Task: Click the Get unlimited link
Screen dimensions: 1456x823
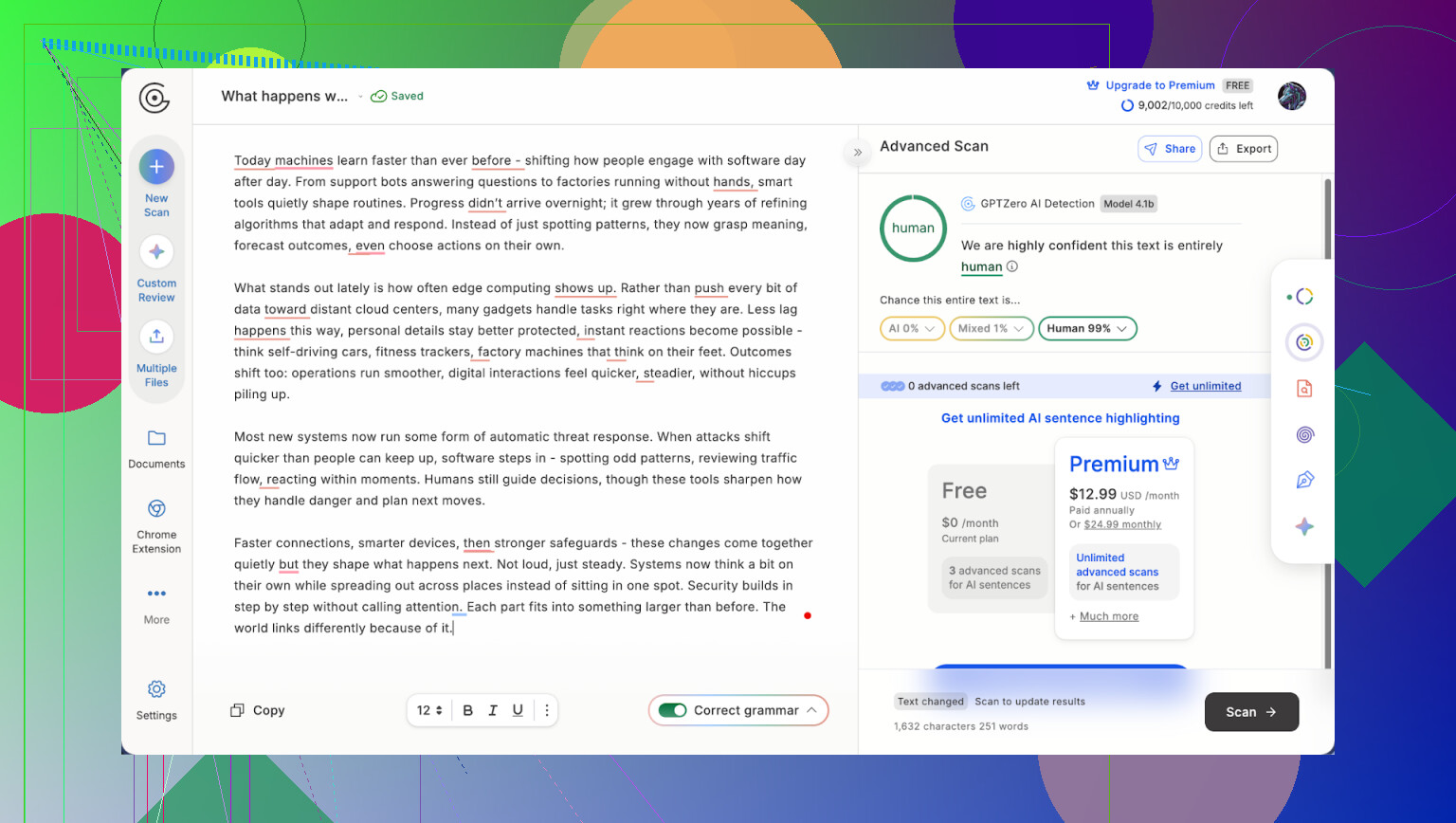Action: [1205, 386]
